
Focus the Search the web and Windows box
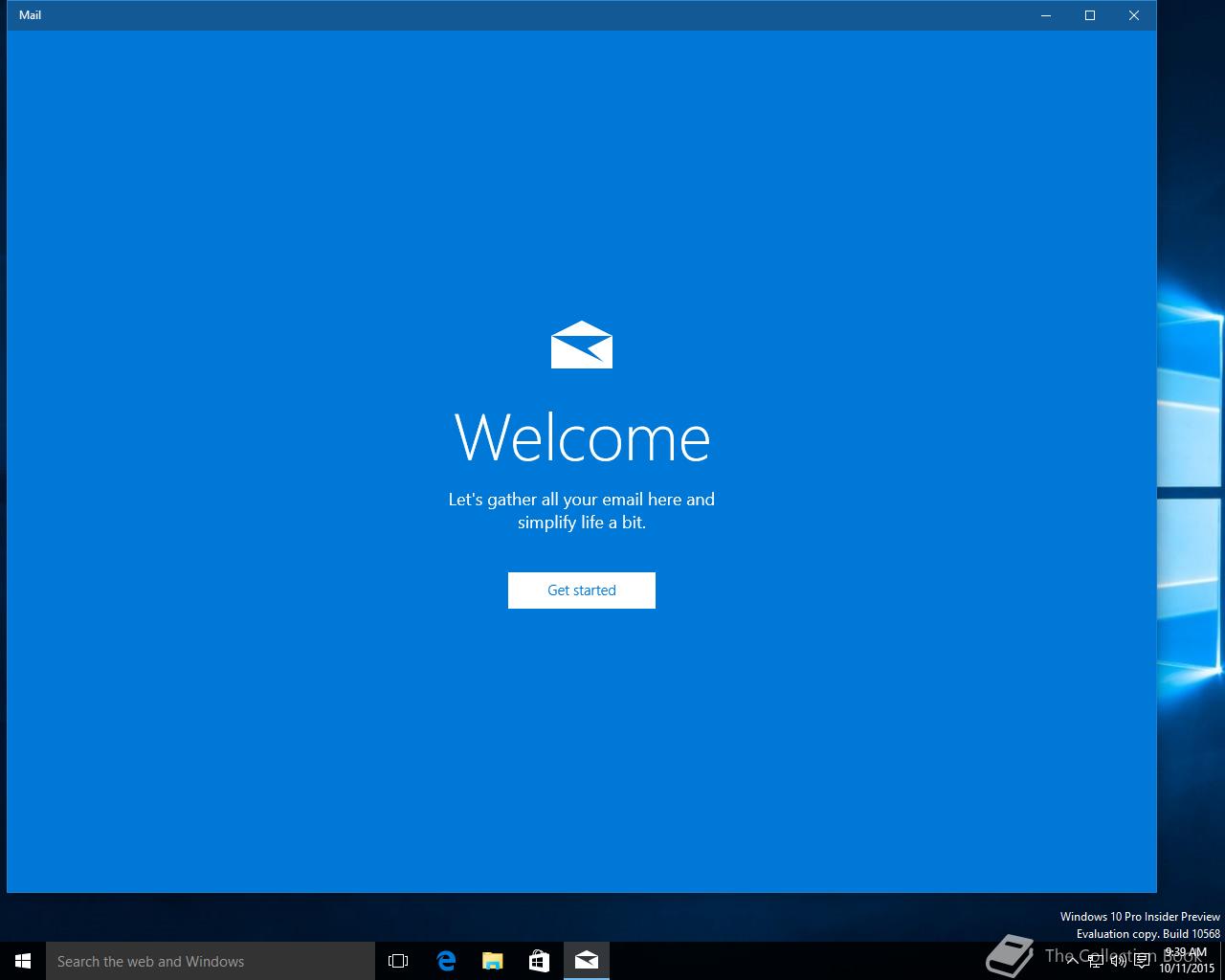211,961
